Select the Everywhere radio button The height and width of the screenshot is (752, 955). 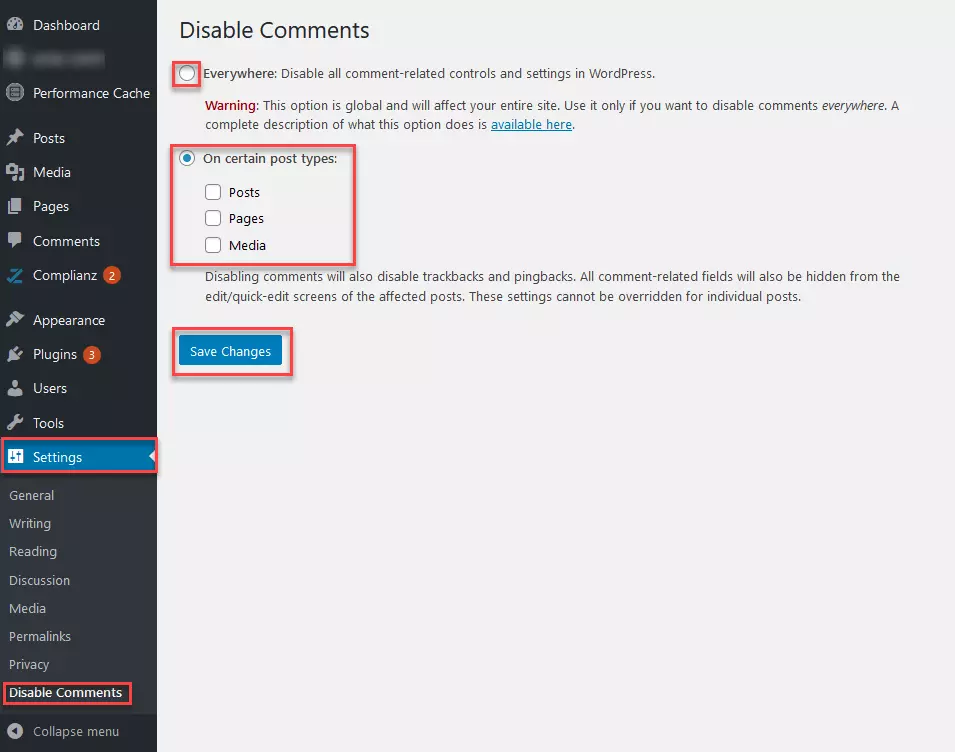[x=187, y=74]
